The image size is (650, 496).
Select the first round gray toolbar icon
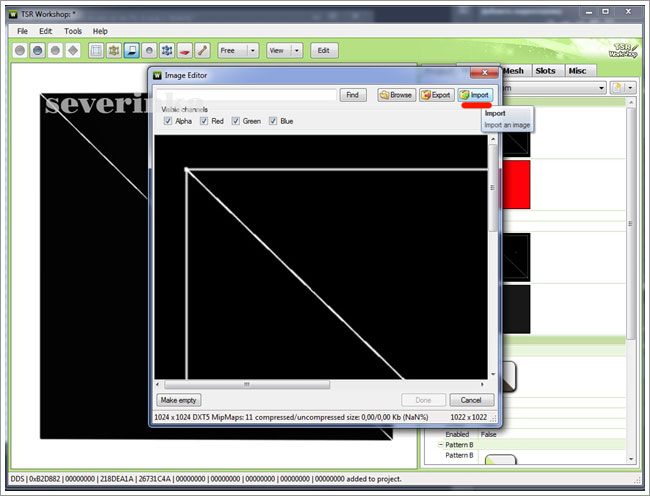click(x=20, y=50)
